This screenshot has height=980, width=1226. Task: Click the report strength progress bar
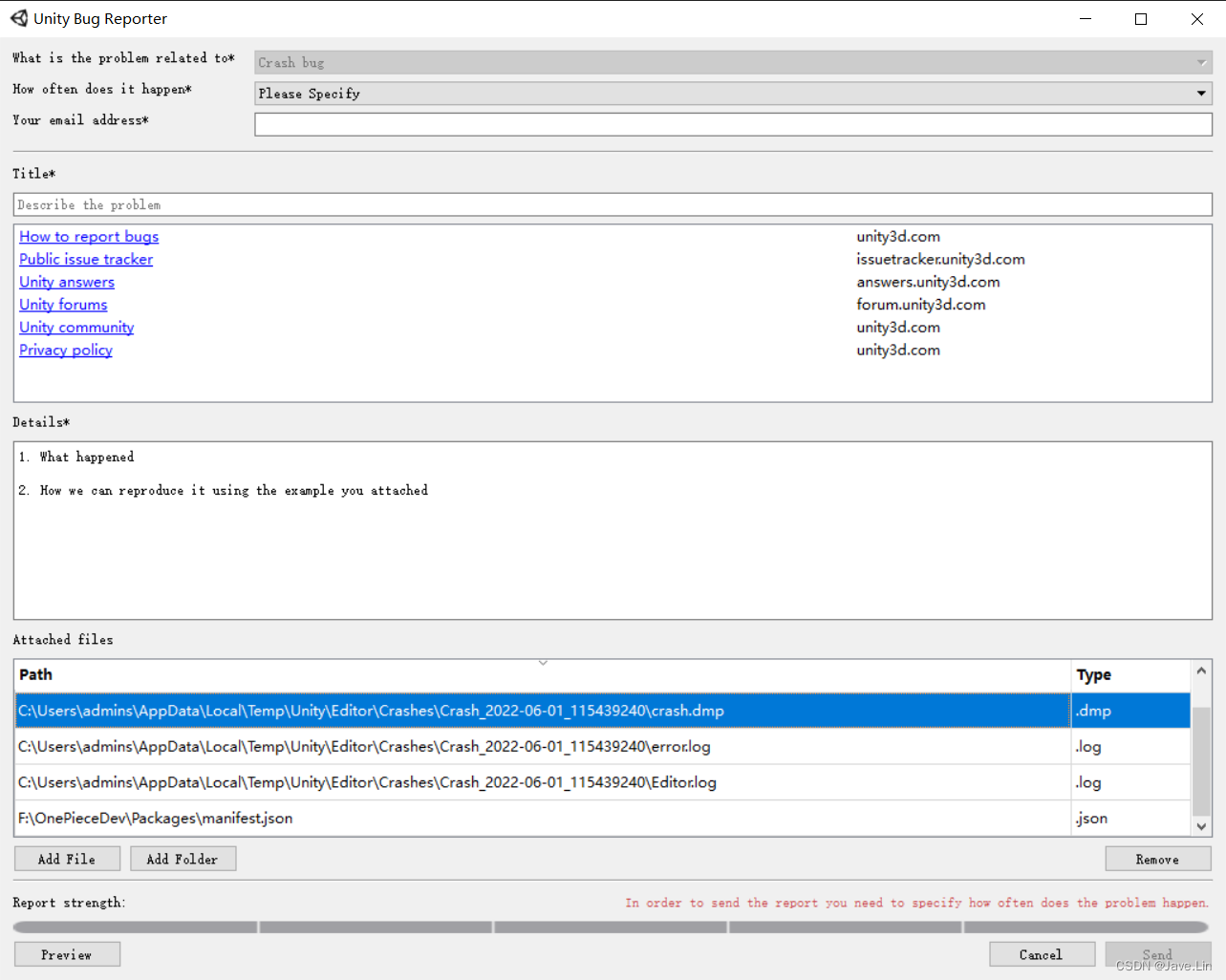(612, 927)
